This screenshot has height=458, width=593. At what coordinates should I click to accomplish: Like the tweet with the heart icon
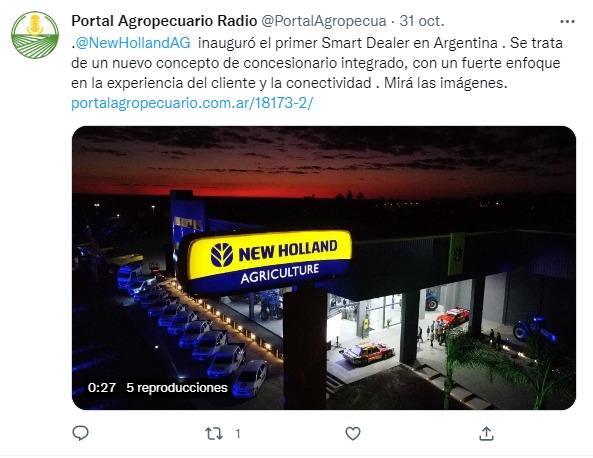pos(353,433)
